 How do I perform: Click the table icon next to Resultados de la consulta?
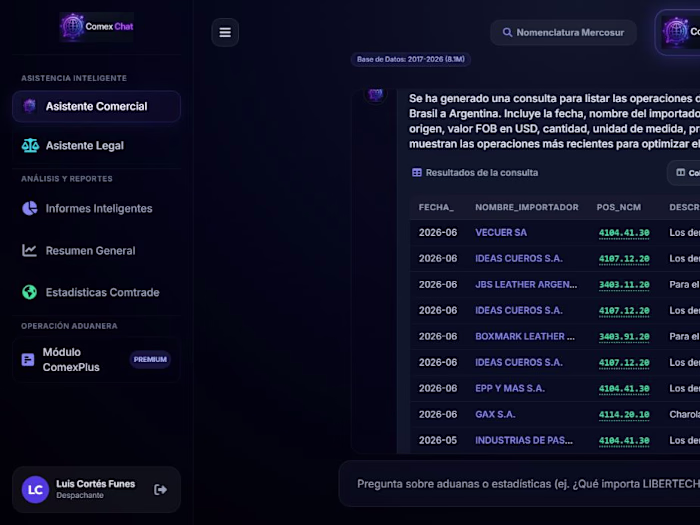click(x=417, y=173)
